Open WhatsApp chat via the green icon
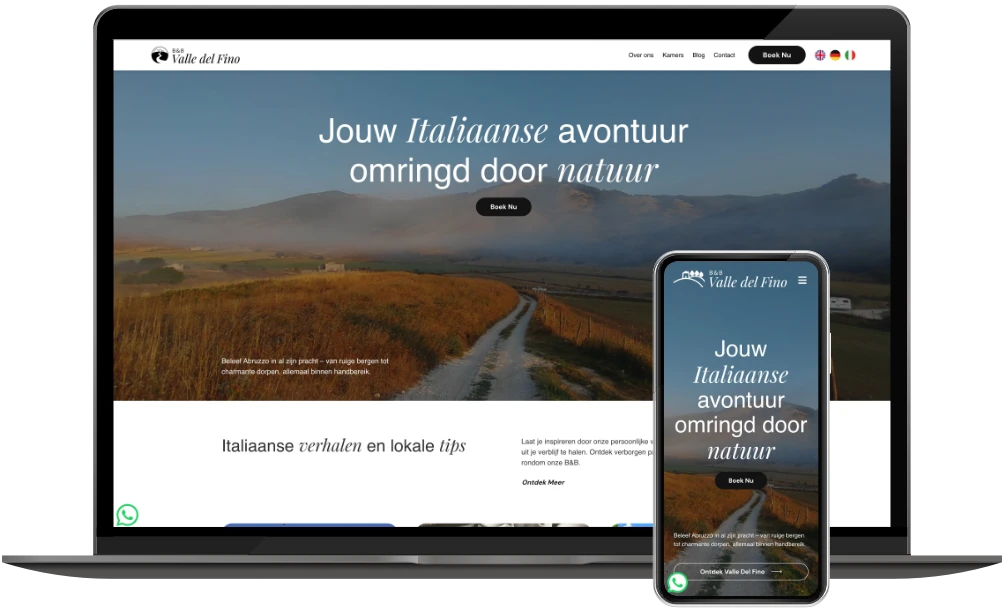1004x610 pixels. tap(129, 516)
